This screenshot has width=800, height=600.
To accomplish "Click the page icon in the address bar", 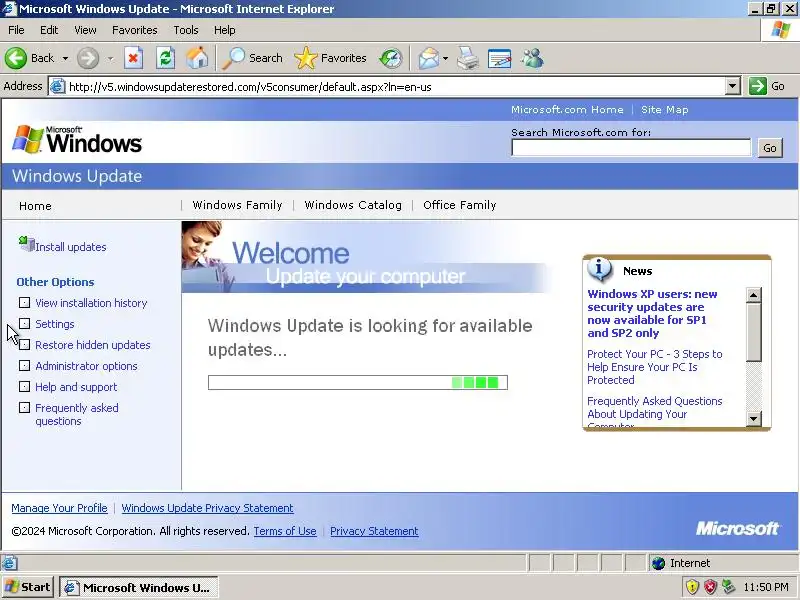I will [x=57, y=87].
